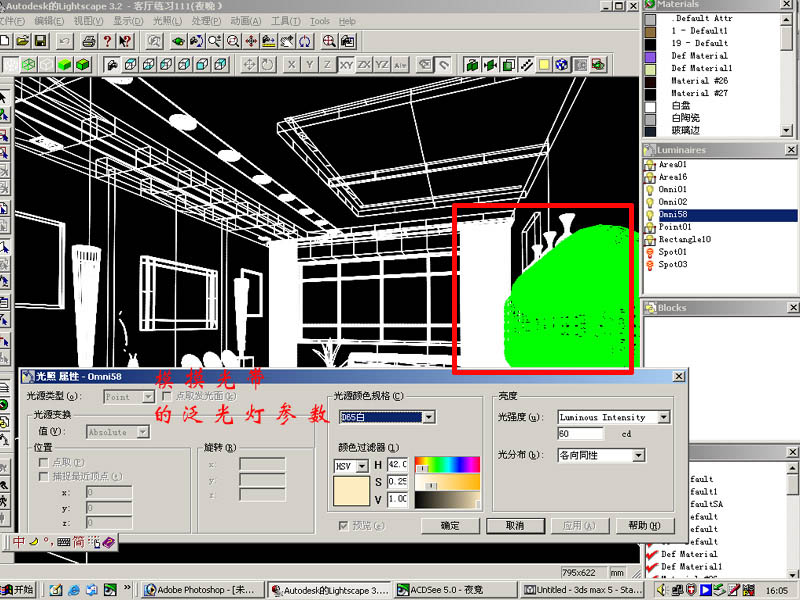Open the Tools menu

(319, 21)
